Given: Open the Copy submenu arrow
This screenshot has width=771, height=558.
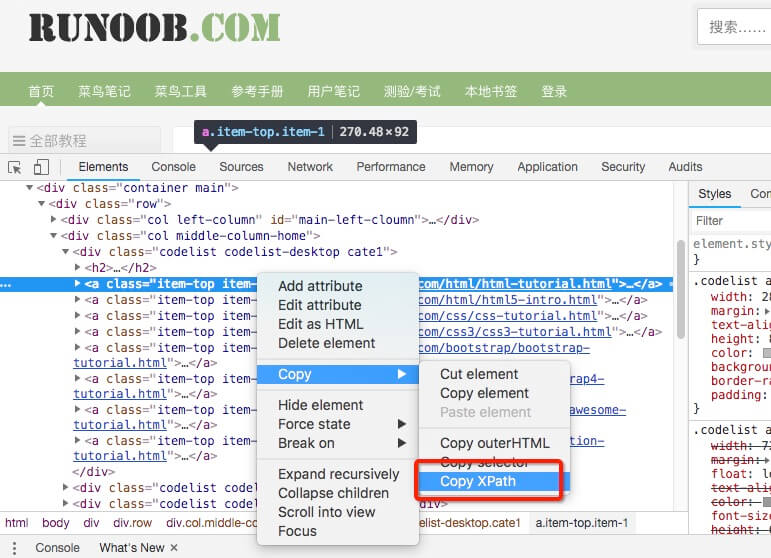Looking at the screenshot, I should [x=402, y=374].
